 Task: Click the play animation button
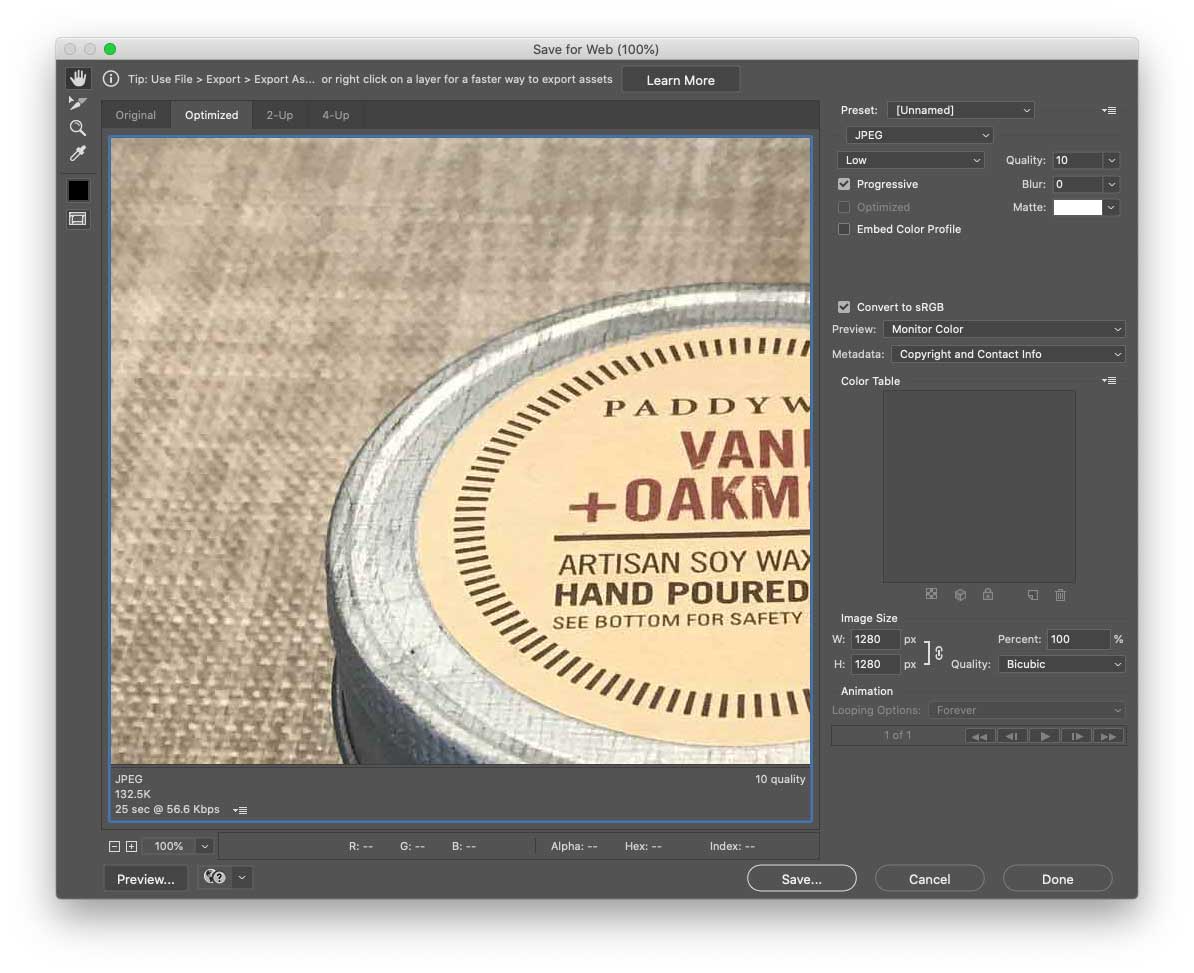1045,736
